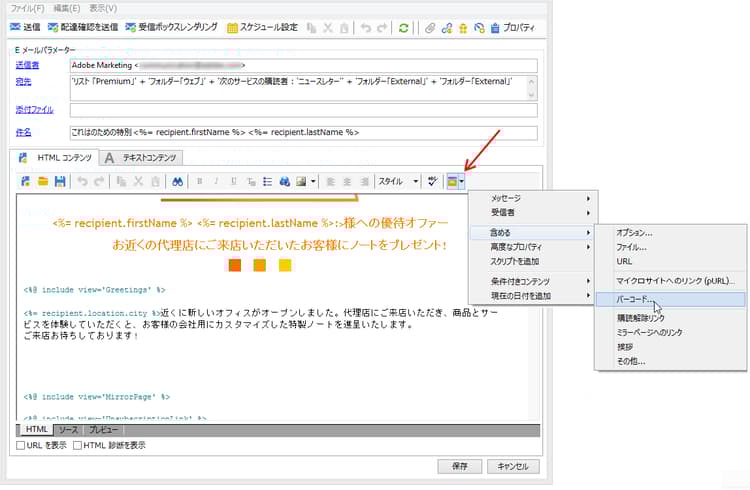Open the dropdown arrow beside the image icon

point(313,181)
